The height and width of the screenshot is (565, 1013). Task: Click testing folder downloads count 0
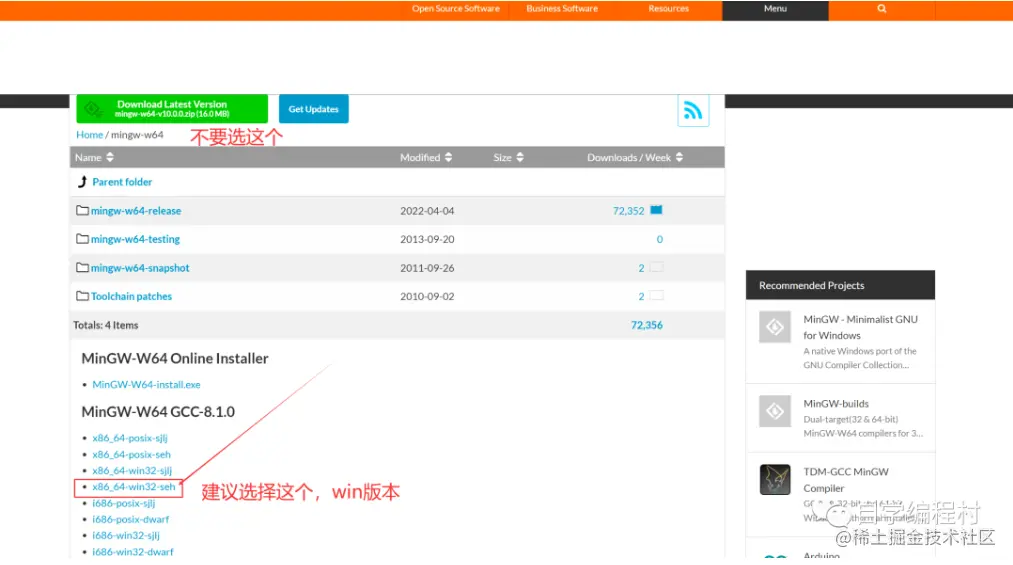point(660,239)
